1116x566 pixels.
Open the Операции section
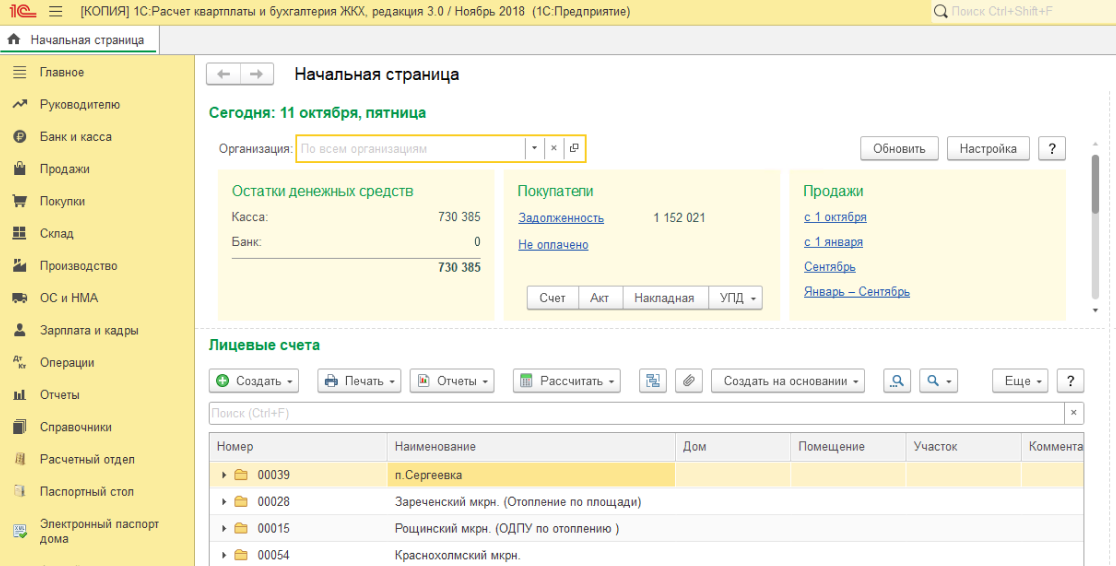(67, 362)
